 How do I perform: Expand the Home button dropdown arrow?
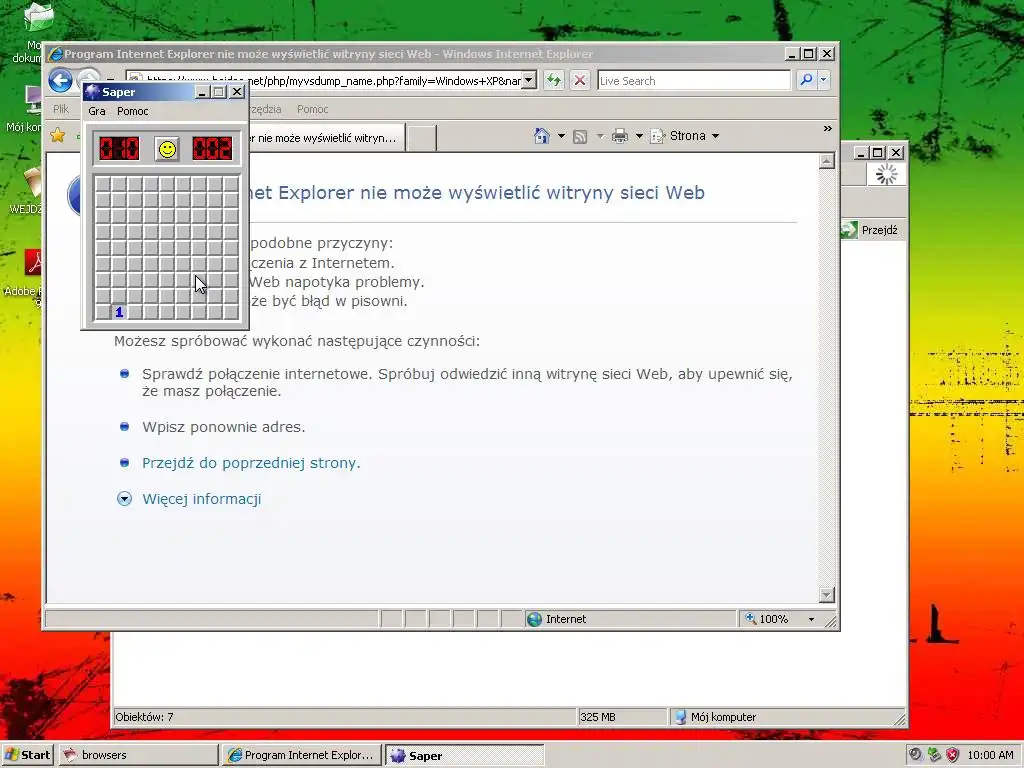561,136
